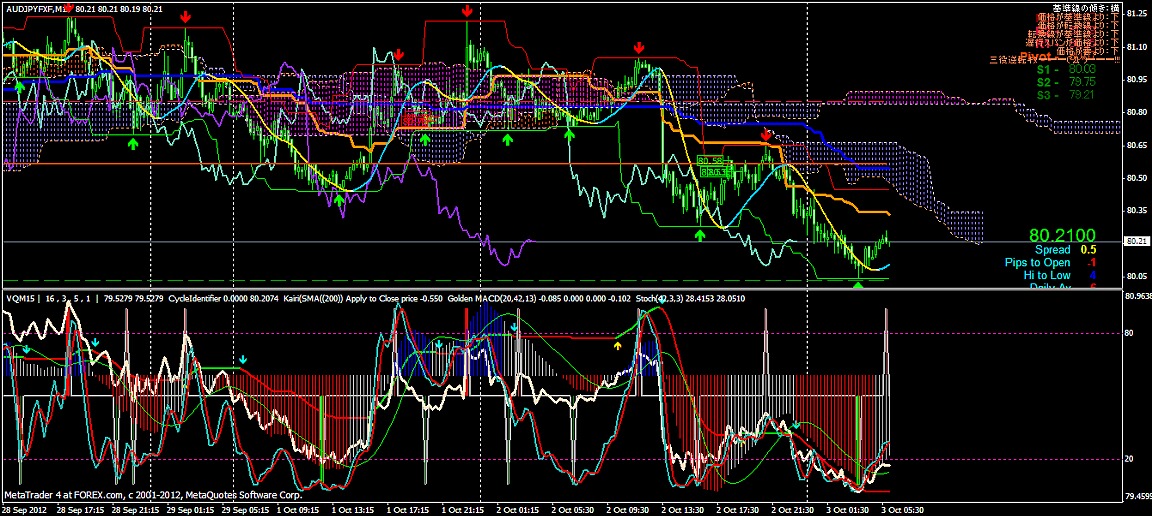Click the red down arrow above the 2 Oct 09:30 peak
Screen dimensions: 1152x516
[638, 47]
